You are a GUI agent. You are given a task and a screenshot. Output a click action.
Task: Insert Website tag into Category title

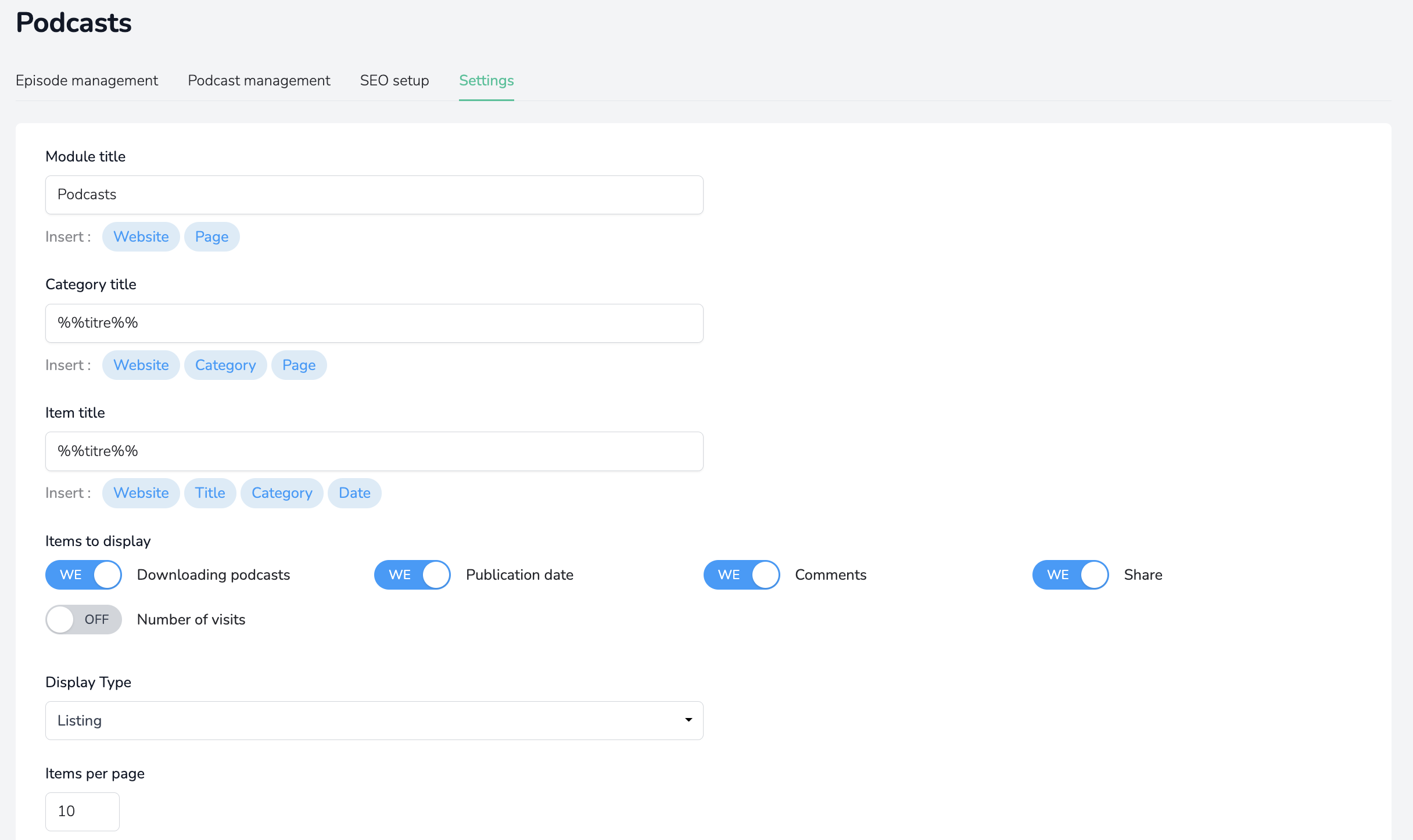pos(141,365)
